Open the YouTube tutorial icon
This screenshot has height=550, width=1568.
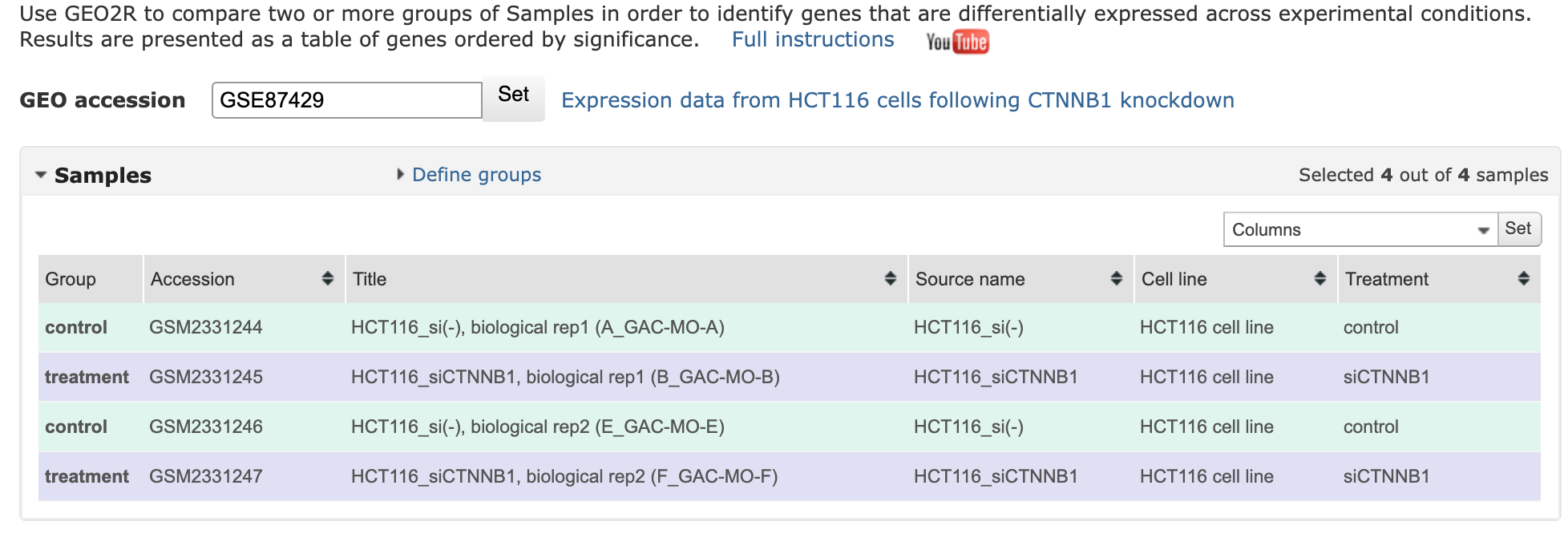click(x=957, y=42)
